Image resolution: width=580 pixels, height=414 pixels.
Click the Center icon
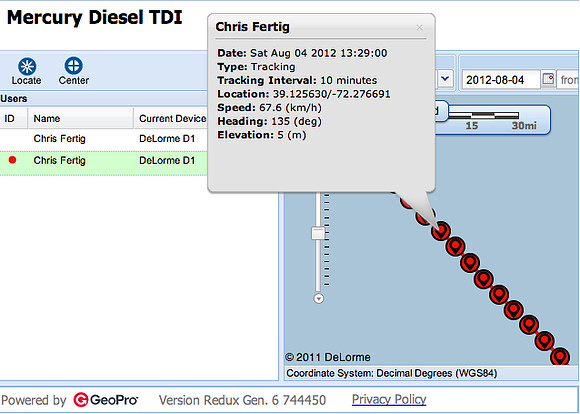pyautogui.click(x=74, y=66)
